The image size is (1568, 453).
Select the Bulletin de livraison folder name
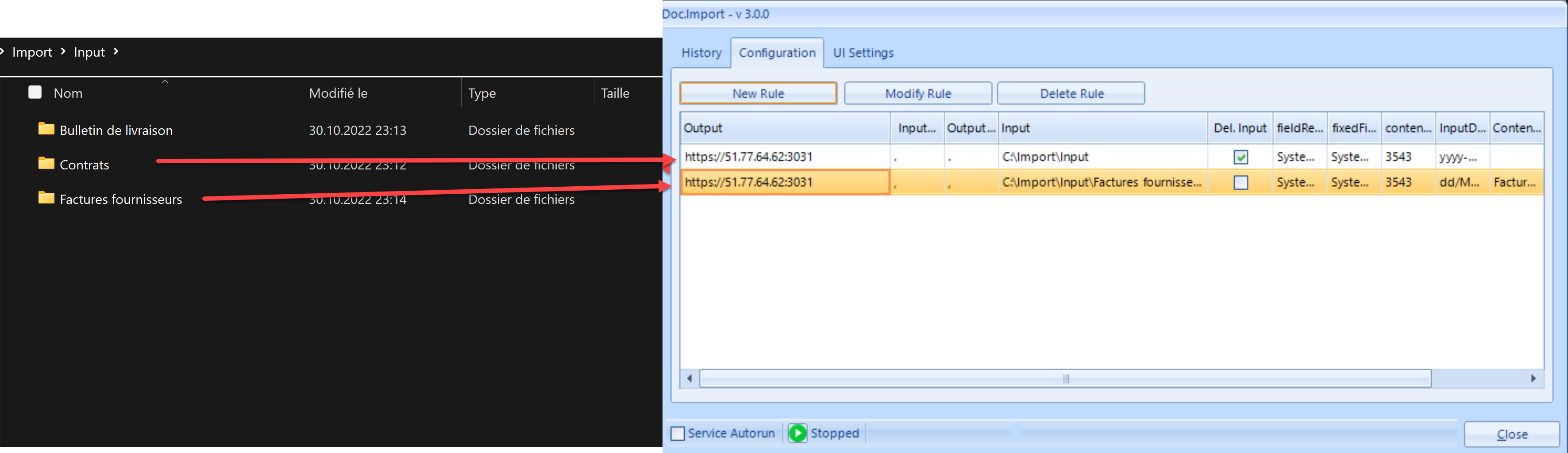click(x=116, y=130)
